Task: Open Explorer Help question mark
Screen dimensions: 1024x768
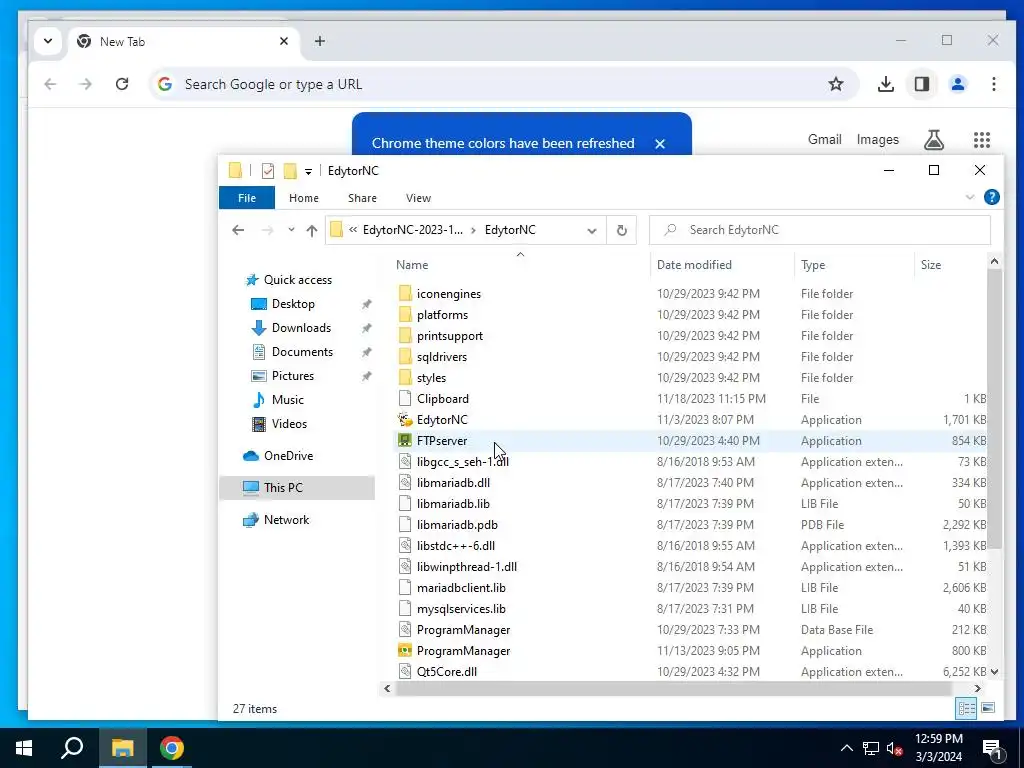Action: (991, 197)
